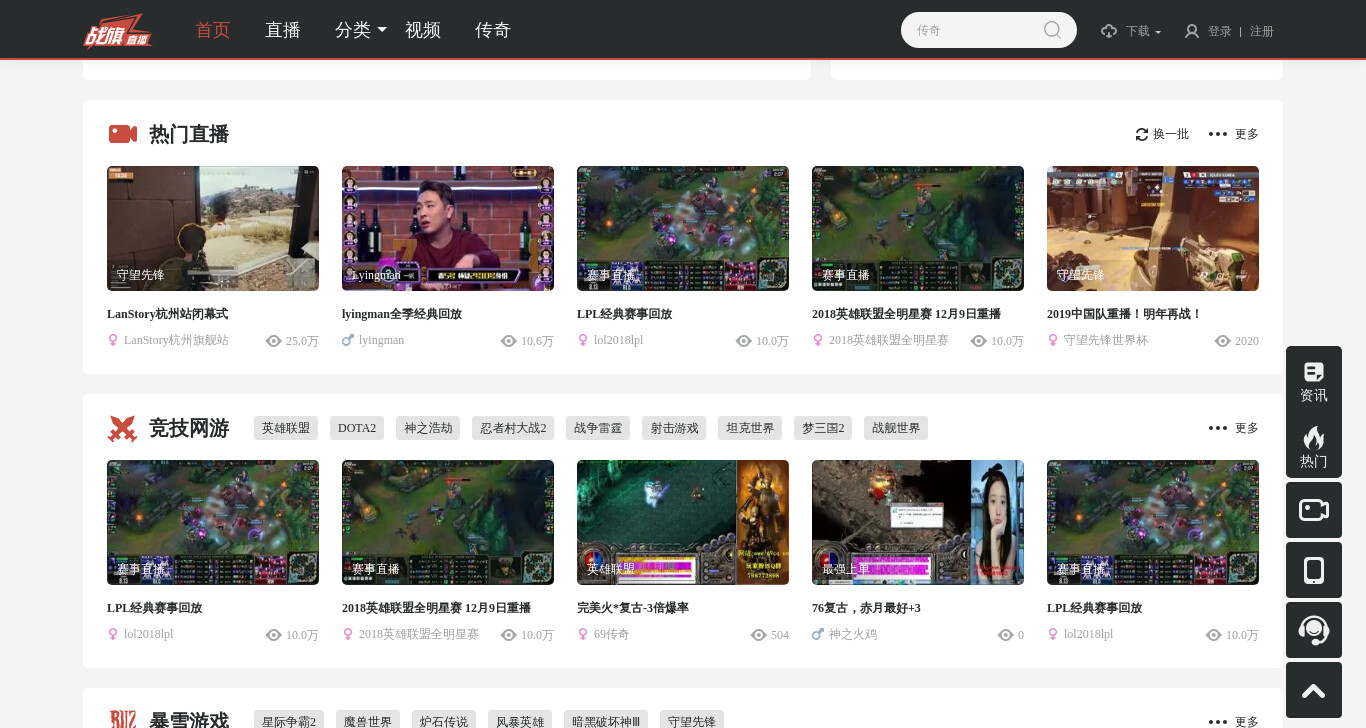Open 更多 in the 热门直播 section
The image size is (1366, 728).
click(x=1234, y=134)
